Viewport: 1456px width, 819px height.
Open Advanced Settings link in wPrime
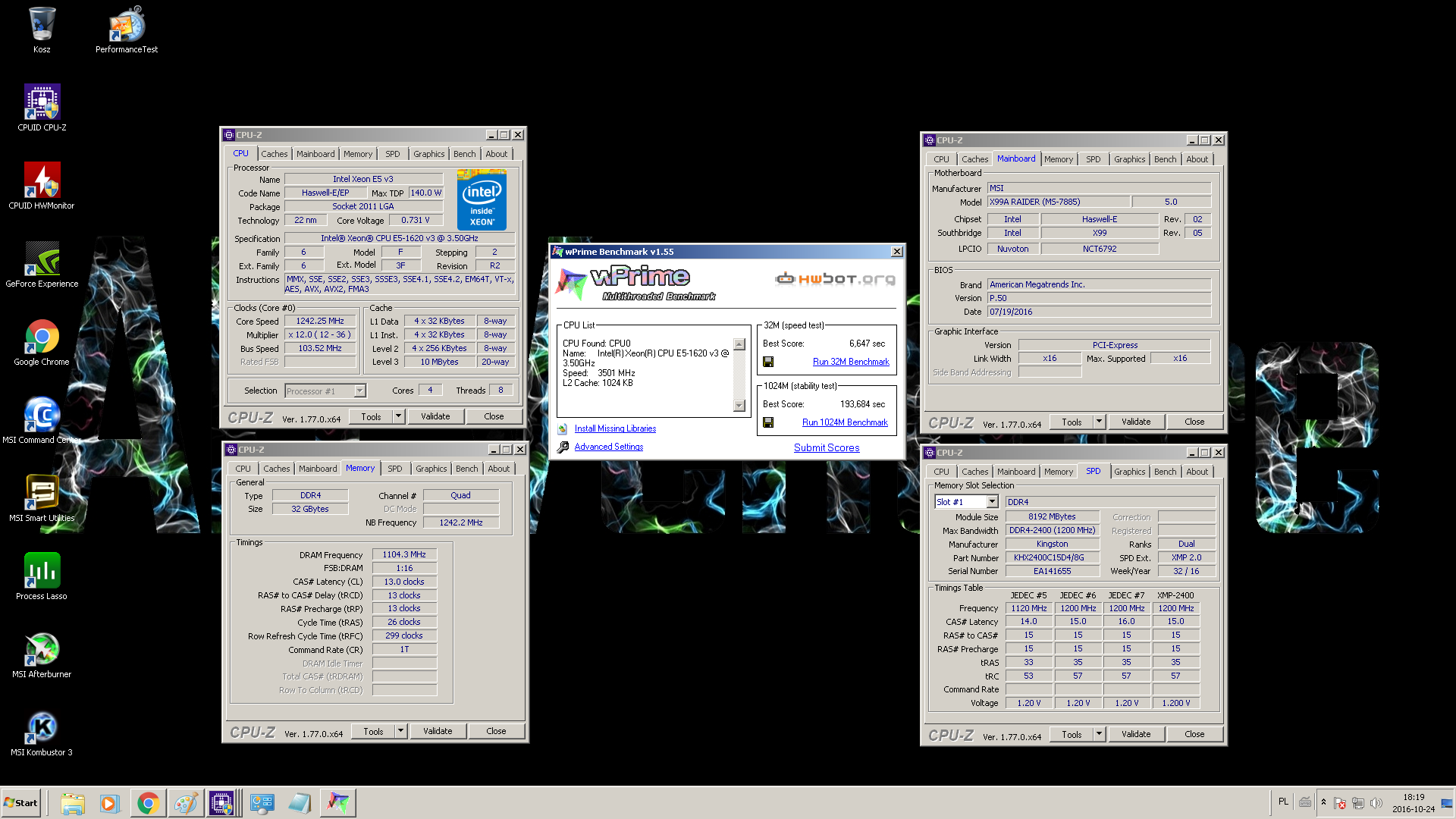click(x=609, y=447)
